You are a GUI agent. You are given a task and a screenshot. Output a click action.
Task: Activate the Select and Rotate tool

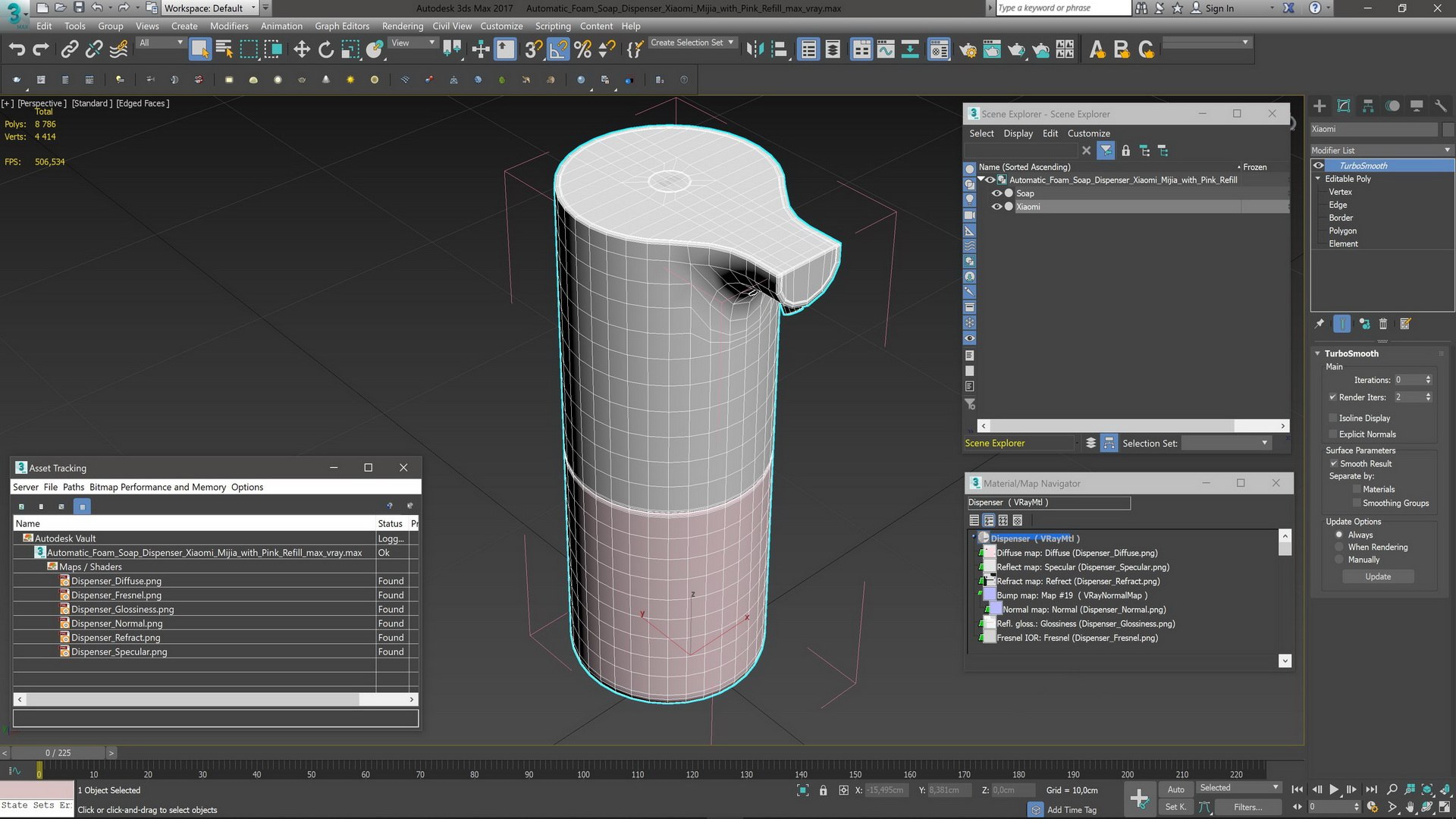(x=325, y=50)
